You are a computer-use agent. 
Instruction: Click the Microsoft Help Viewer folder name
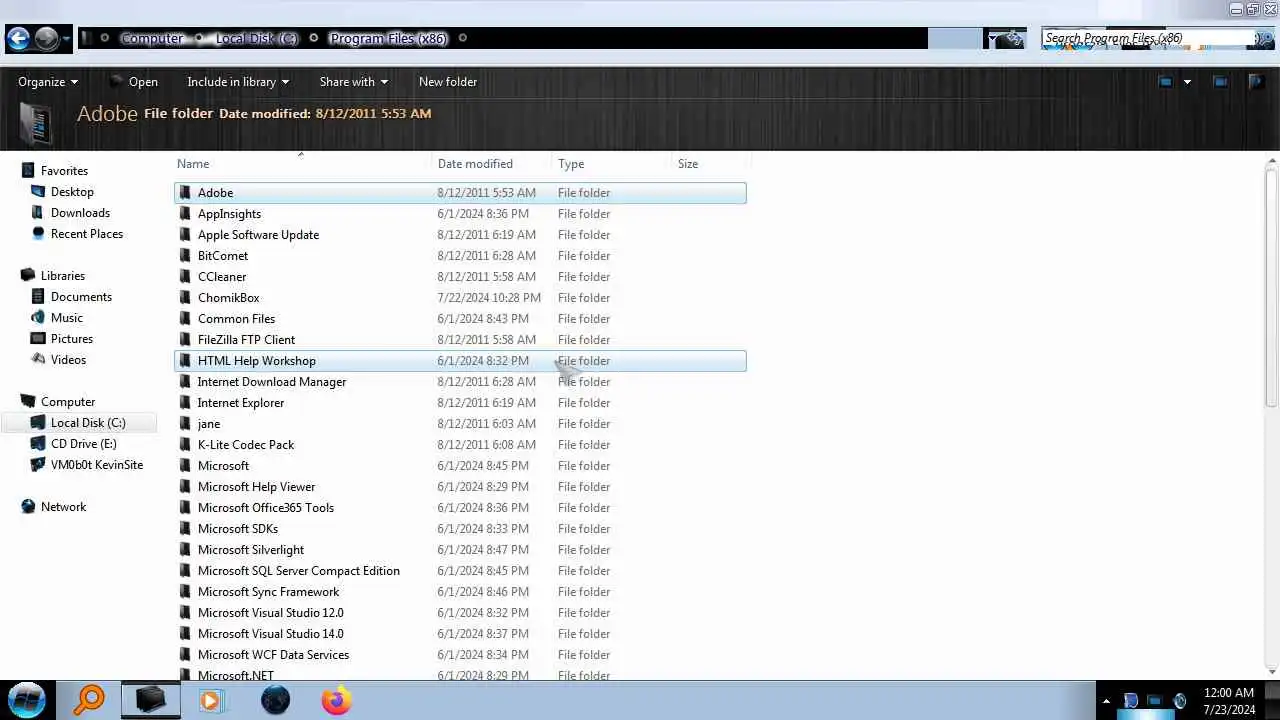coord(256,487)
